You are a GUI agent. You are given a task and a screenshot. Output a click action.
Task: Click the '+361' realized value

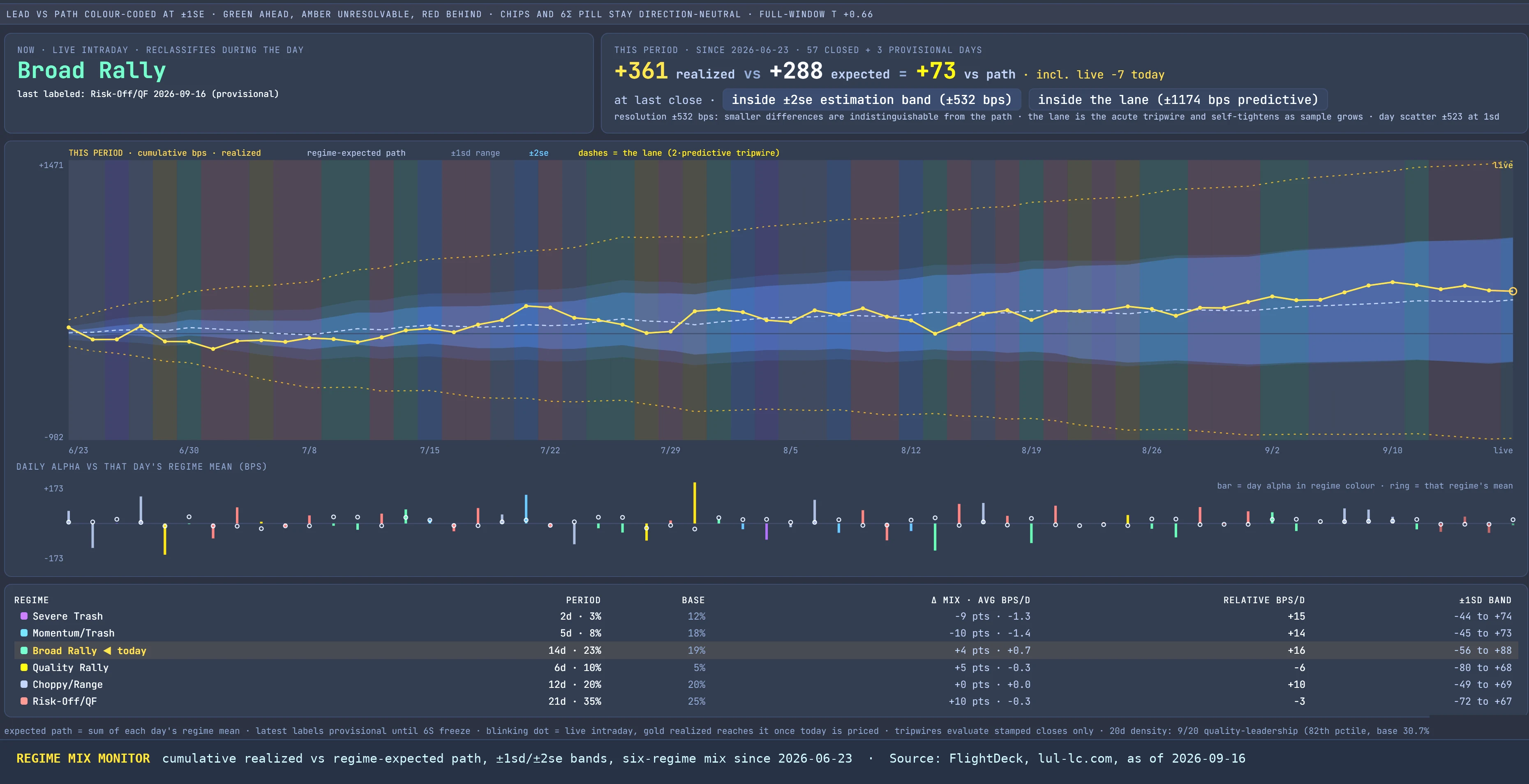[x=641, y=71]
